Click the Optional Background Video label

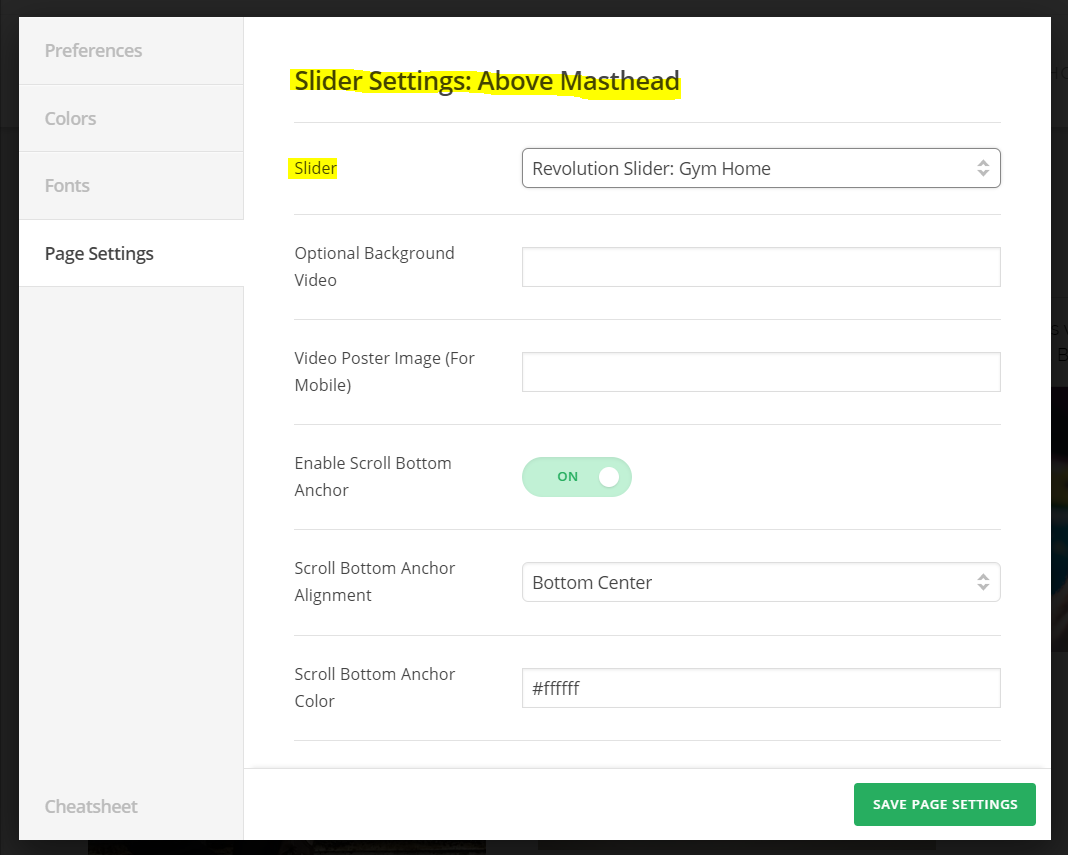coord(374,267)
